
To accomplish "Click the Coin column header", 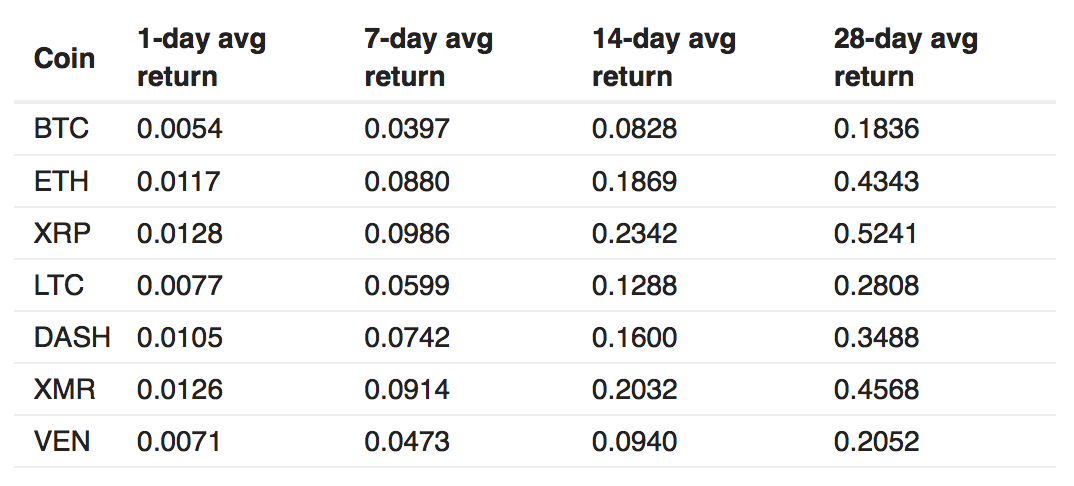I will click(x=65, y=58).
